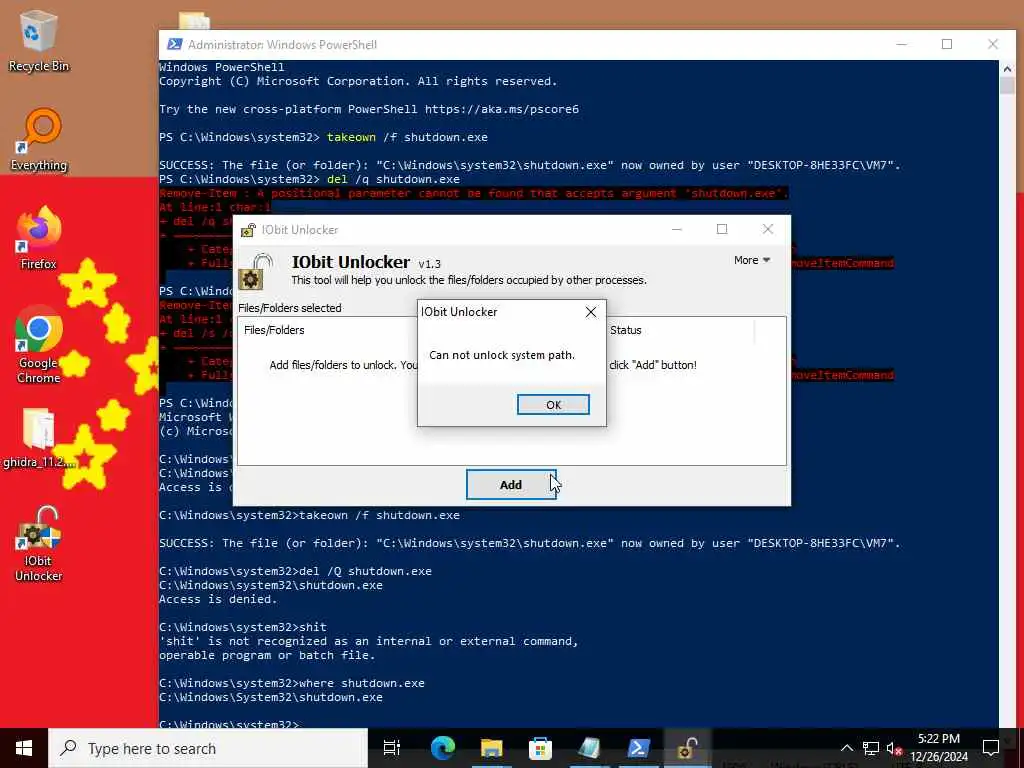1024x768 pixels.
Task: Launch Google Chrome from the desktop
Action: click(39, 344)
